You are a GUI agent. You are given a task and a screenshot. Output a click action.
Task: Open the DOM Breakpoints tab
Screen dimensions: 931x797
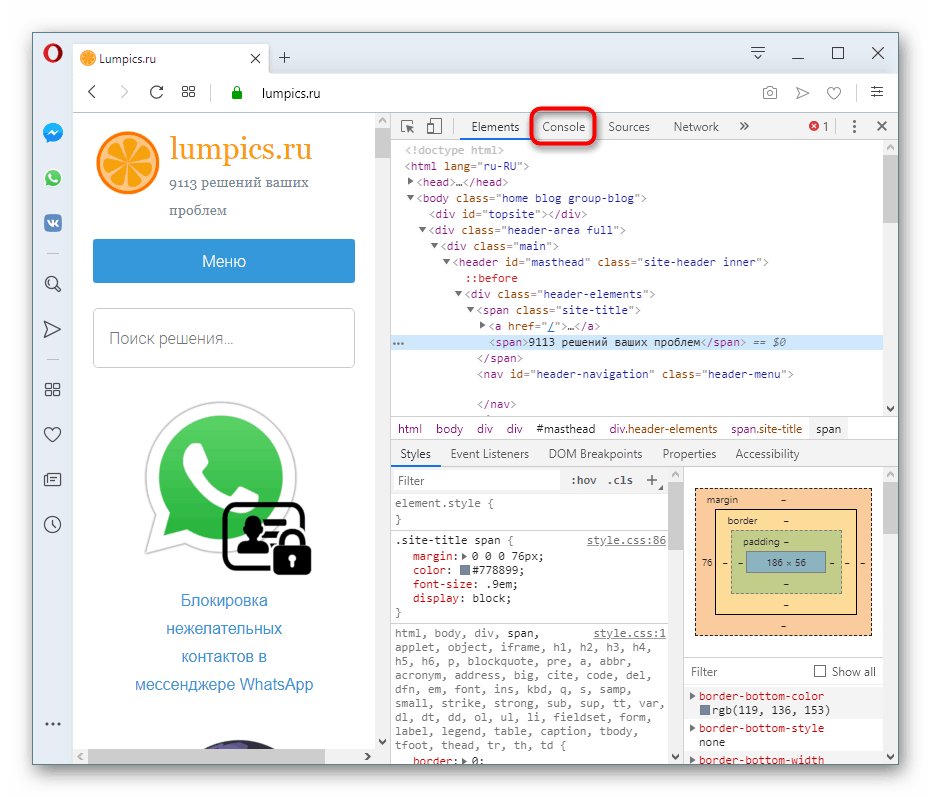595,454
